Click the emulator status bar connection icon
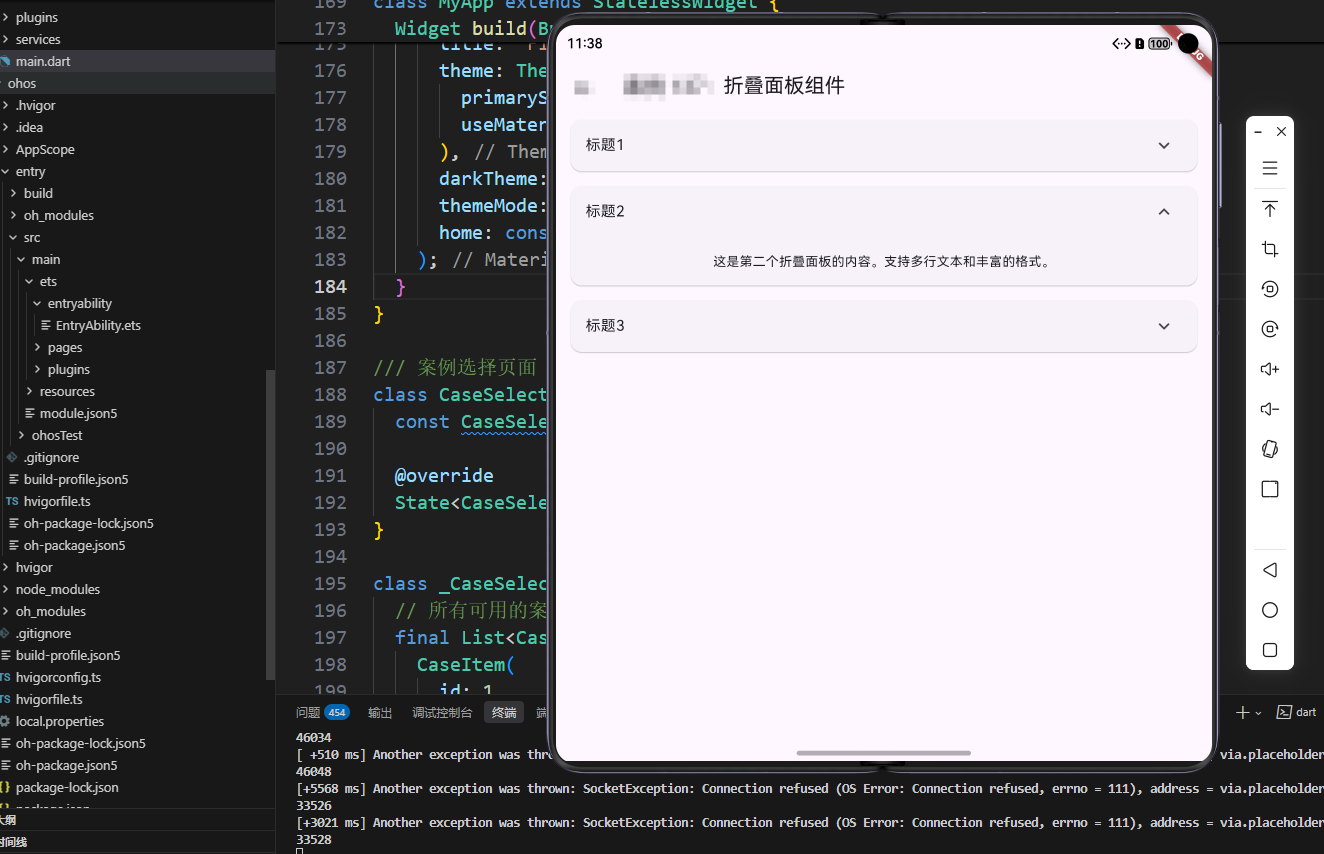Image resolution: width=1324 pixels, height=854 pixels. (1121, 44)
